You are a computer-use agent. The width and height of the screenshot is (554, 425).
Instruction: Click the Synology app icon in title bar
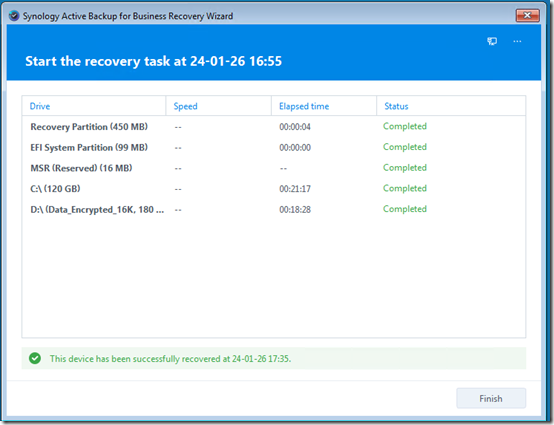14,16
